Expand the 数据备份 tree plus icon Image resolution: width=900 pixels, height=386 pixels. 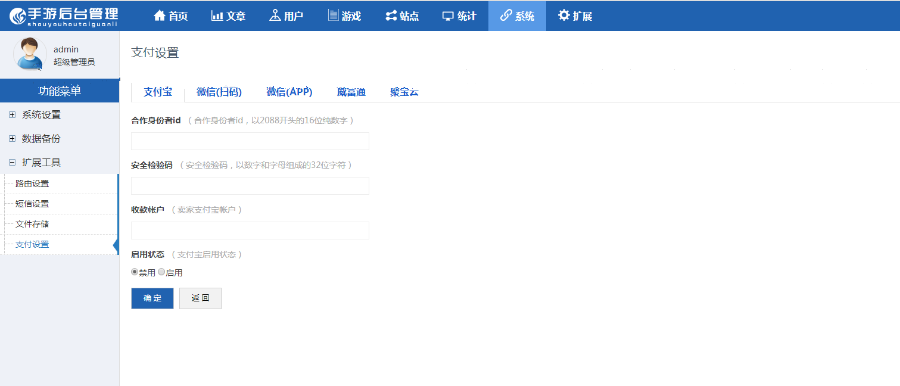point(12,138)
